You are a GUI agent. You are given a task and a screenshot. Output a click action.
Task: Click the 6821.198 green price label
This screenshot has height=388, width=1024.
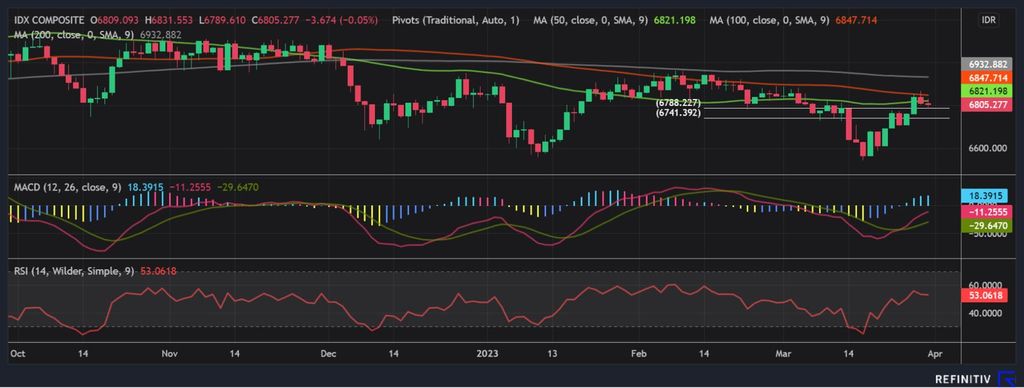point(986,91)
